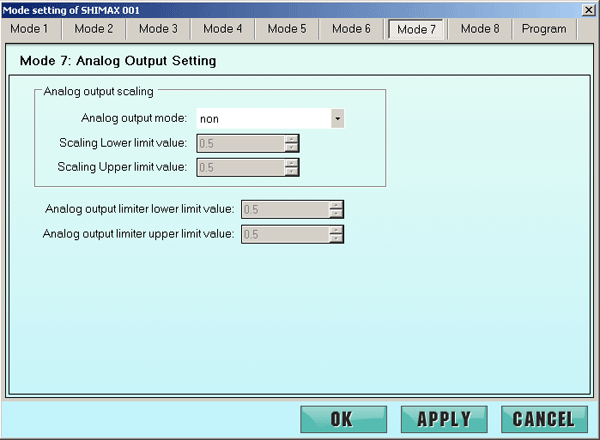The width and height of the screenshot is (600, 440).
Task: Expand the Analog output mode dropdown
Action: tap(337, 119)
